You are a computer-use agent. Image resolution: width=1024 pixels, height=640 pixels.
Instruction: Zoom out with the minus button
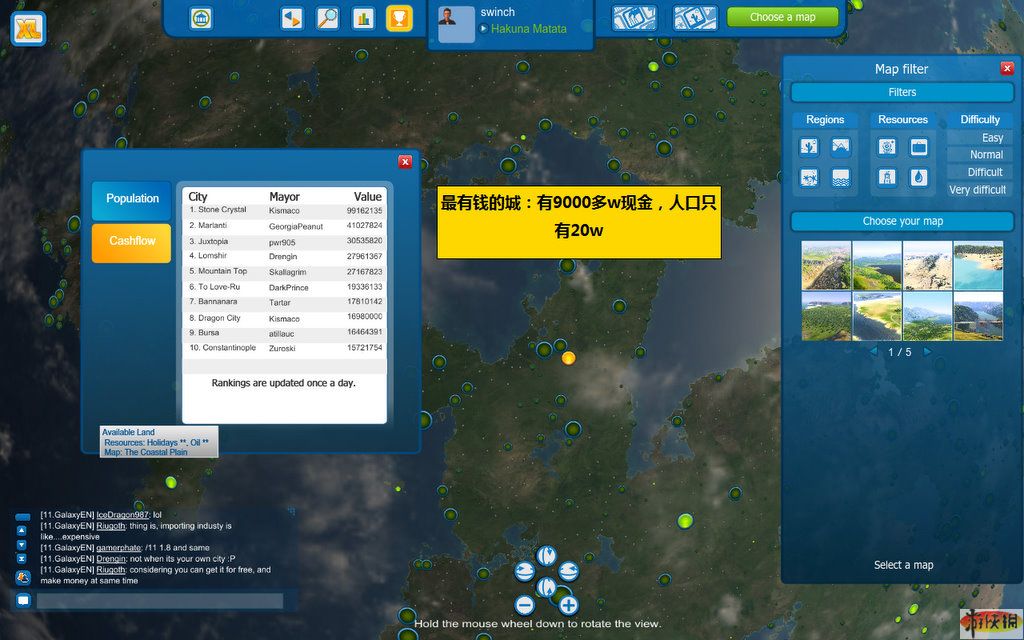tap(525, 605)
